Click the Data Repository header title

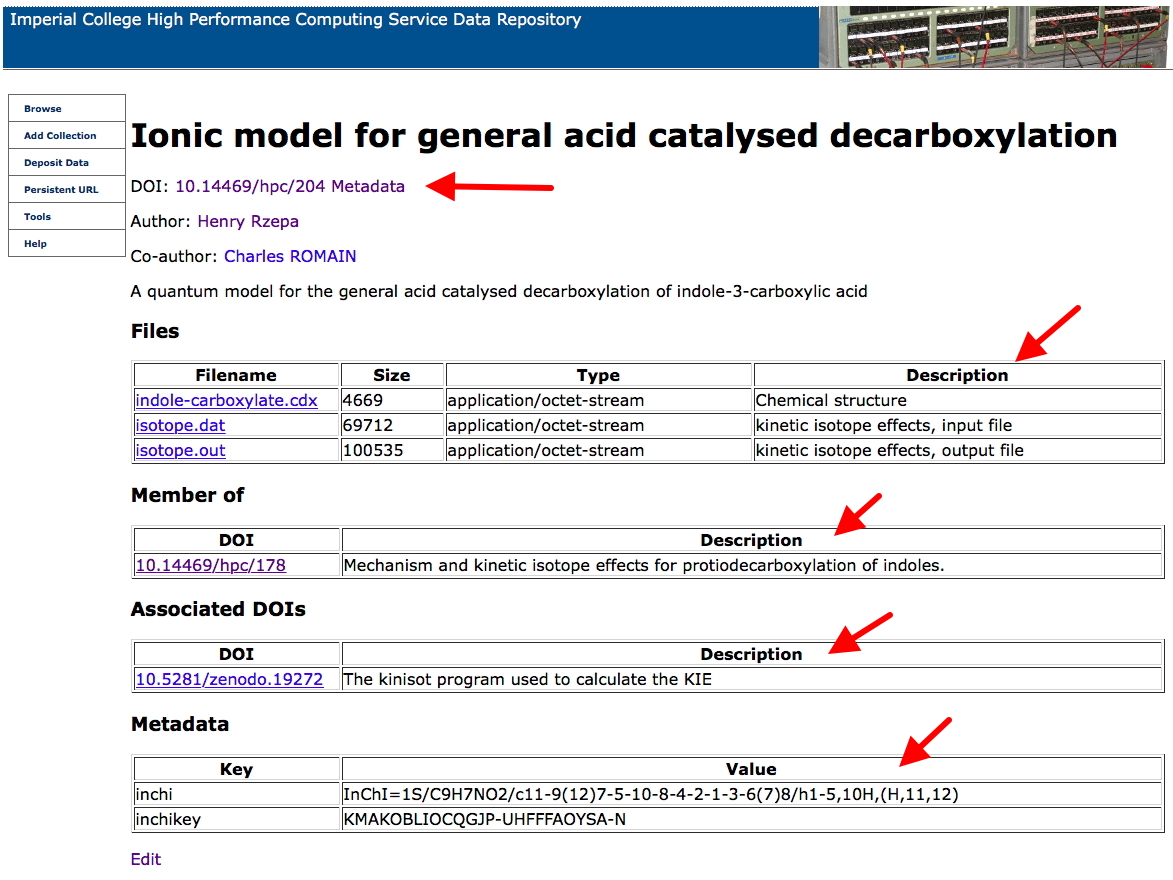click(295, 19)
